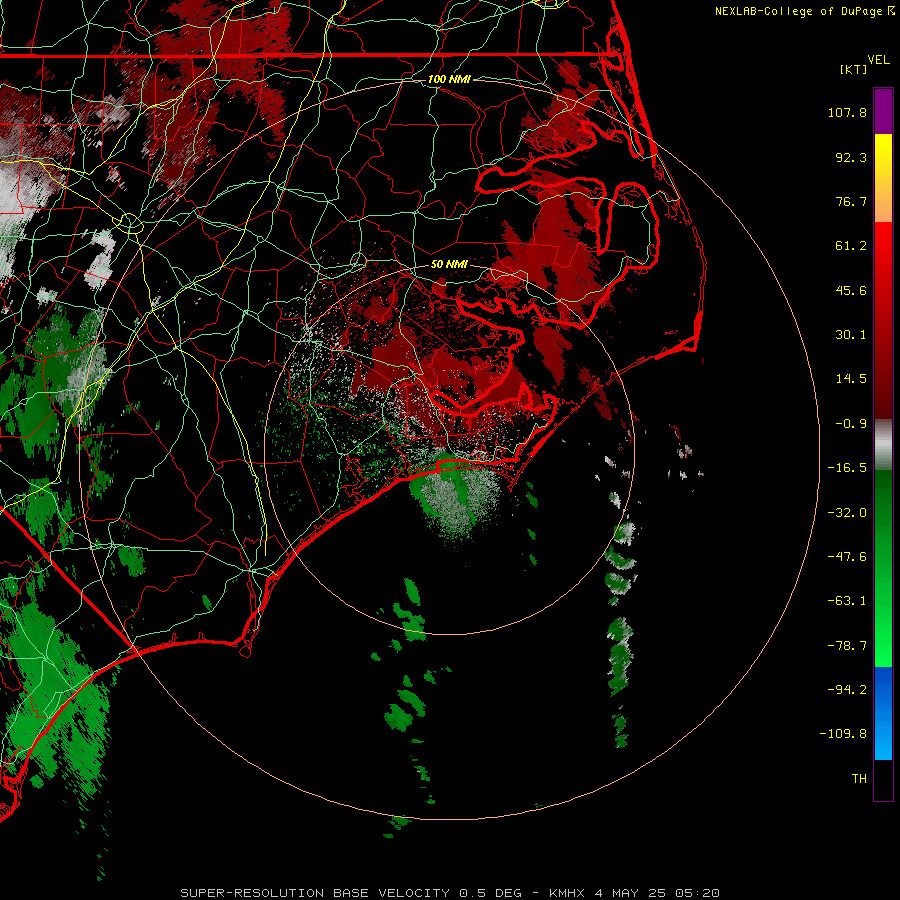Click the 107.8 velocity scale value
900x900 pixels.
(x=847, y=112)
